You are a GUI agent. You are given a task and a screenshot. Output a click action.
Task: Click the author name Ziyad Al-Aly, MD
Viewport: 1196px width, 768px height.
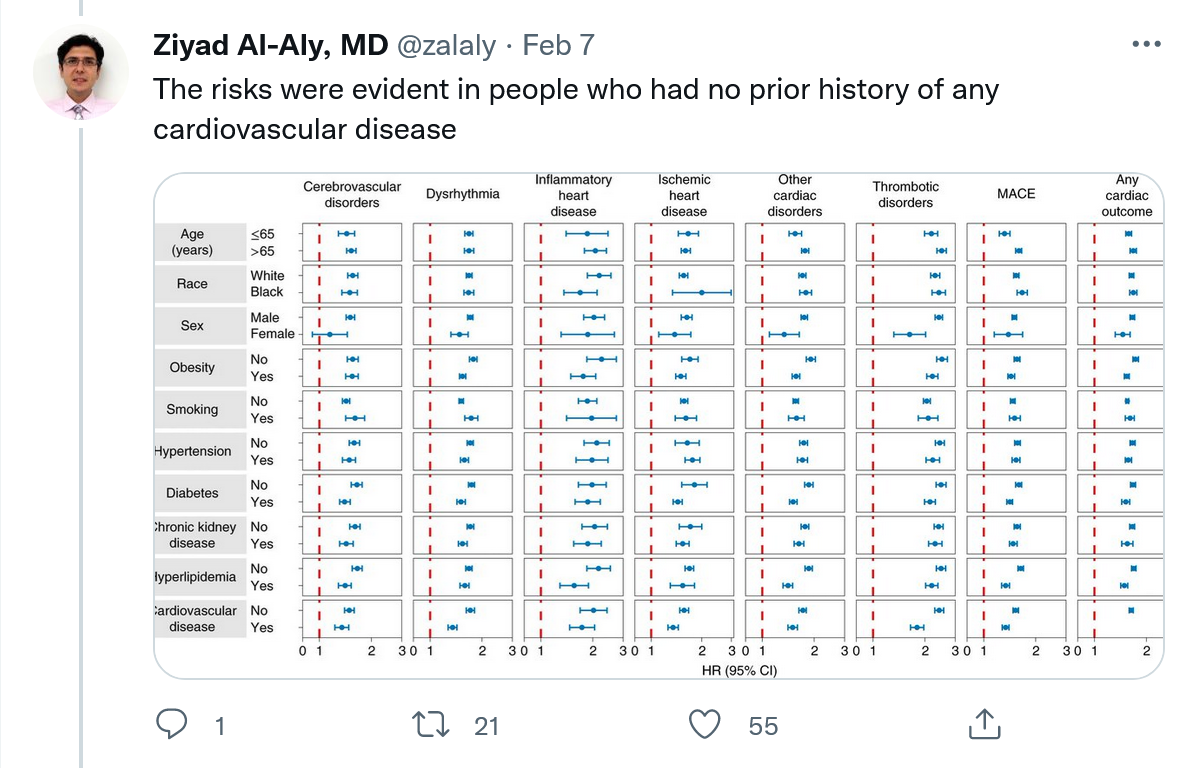point(270,46)
